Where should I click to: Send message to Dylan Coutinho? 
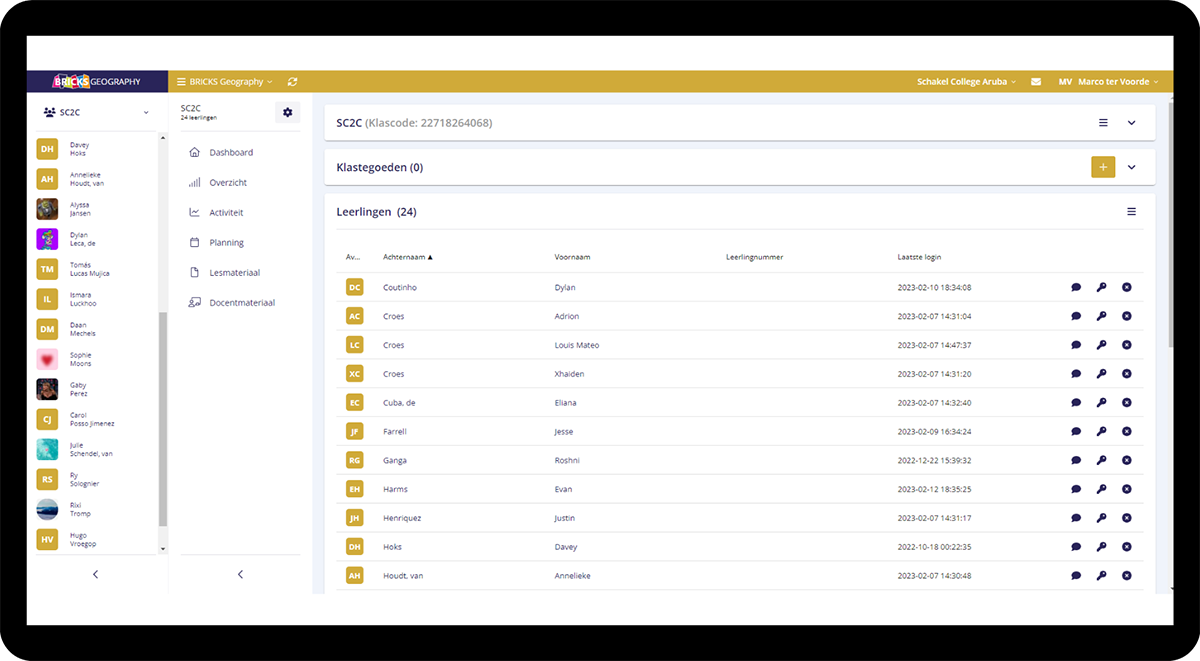[x=1076, y=288]
